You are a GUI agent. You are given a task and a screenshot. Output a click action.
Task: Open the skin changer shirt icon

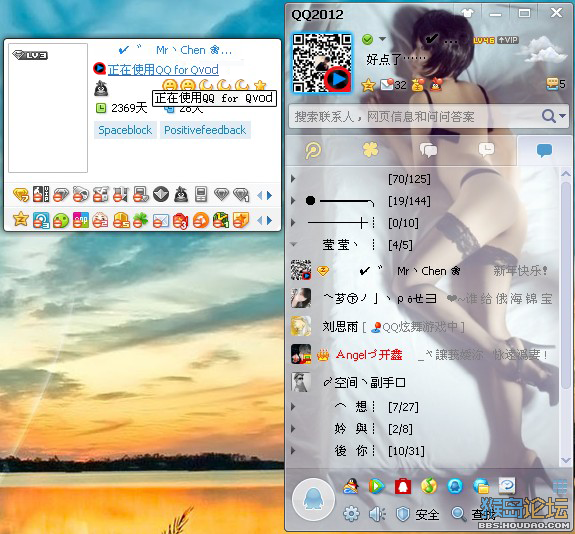point(467,14)
